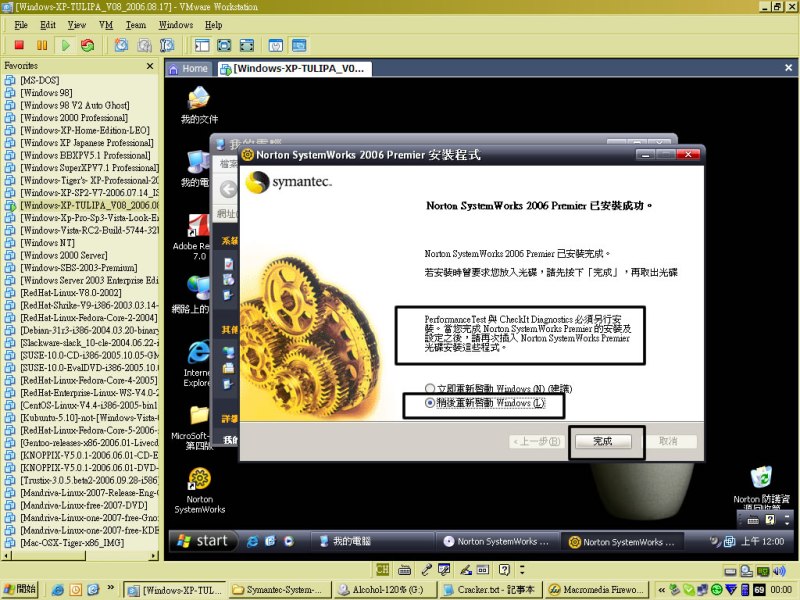The image size is (800, 600).
Task: Click the Alcohol-120% (G:) host taskbar button
Action: (385, 590)
